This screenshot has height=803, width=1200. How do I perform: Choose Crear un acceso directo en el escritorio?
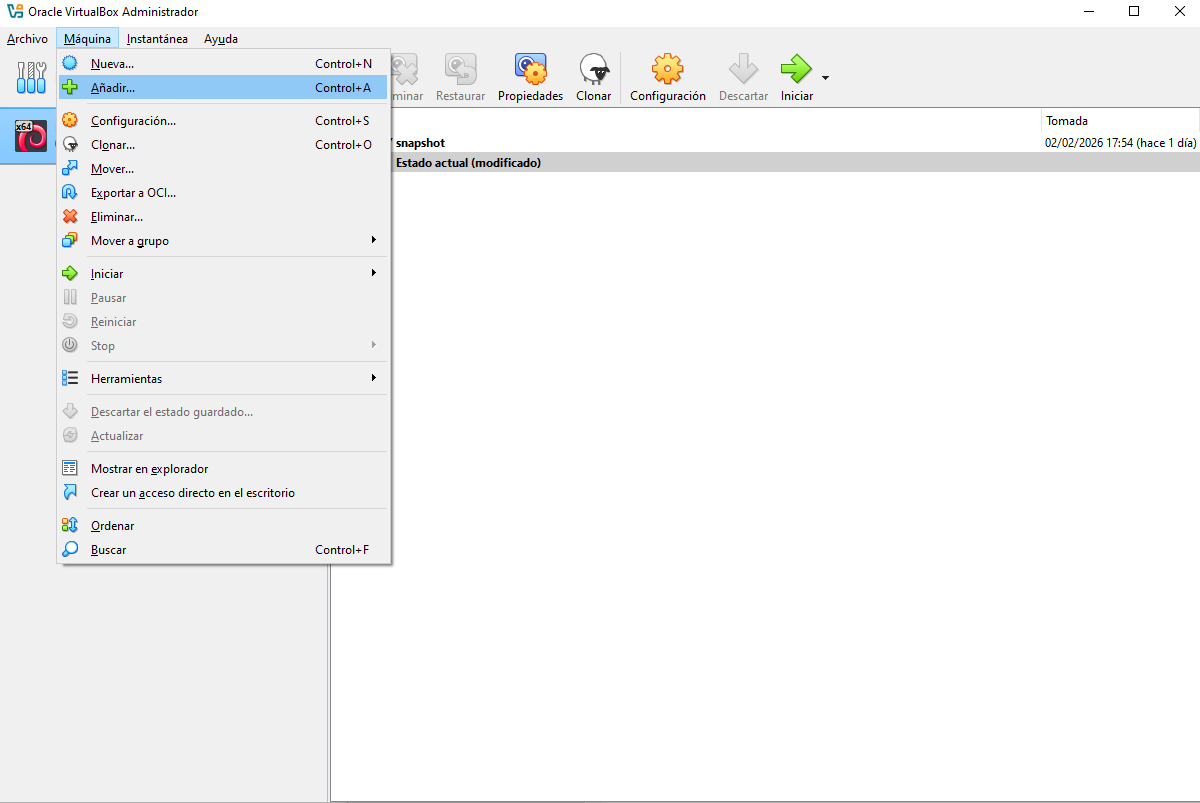(223, 492)
